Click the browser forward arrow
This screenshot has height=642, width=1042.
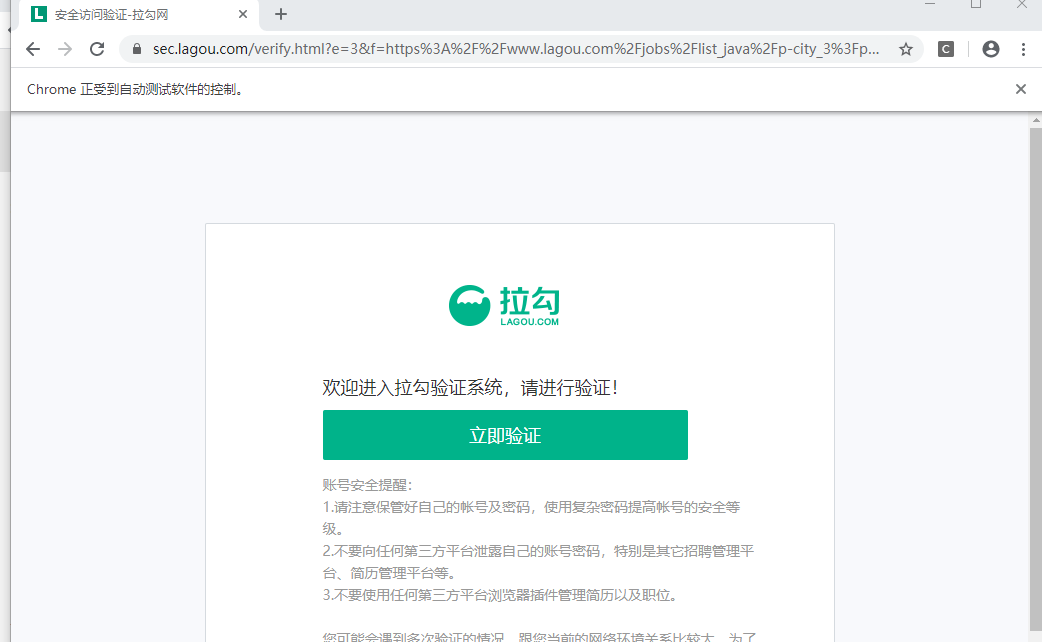coord(64,49)
